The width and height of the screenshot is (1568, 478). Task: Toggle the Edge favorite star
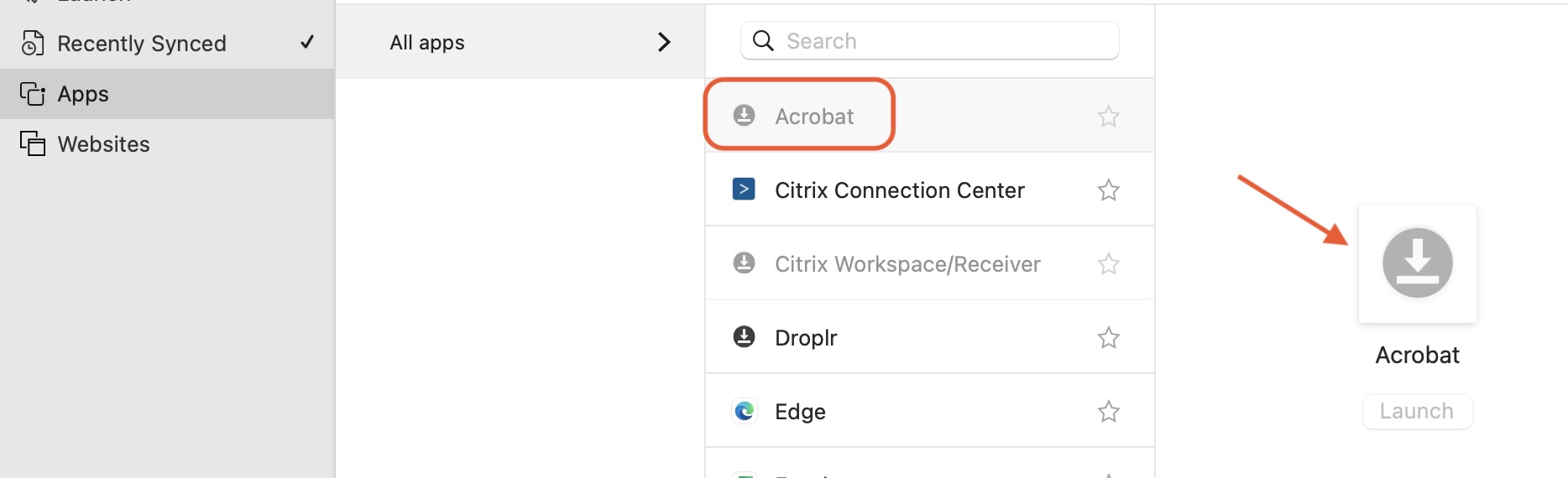[x=1109, y=411]
